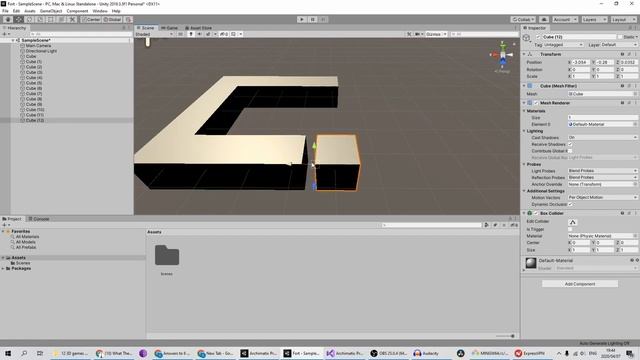Viewport: 640px width, 360px height.
Task: Toggle the Static checkbox in the Inspector
Action: [620, 37]
